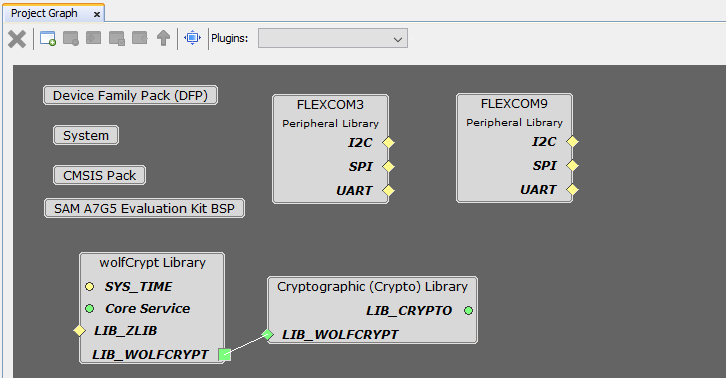Open the Plugins dropdown

(333, 38)
